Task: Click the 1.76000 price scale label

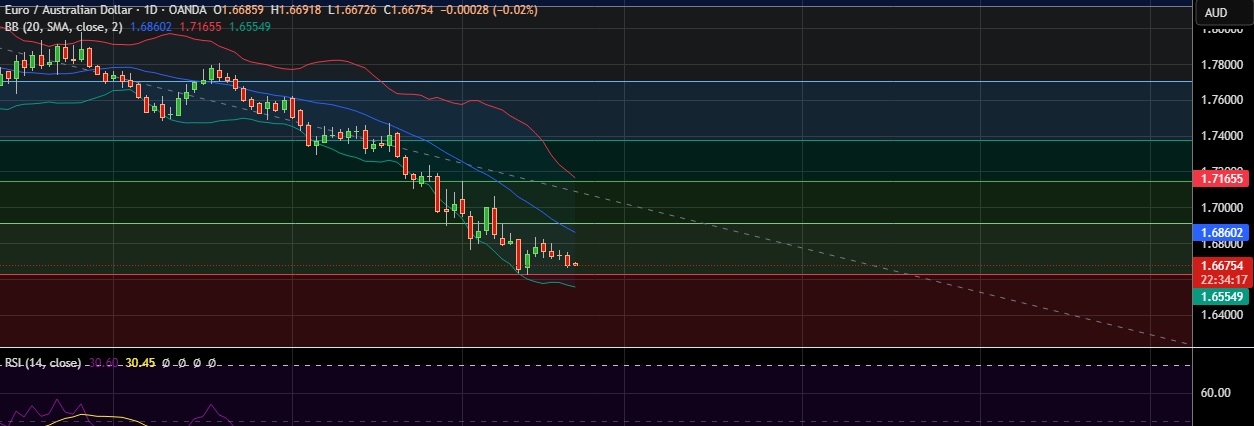Action: click(x=1221, y=100)
